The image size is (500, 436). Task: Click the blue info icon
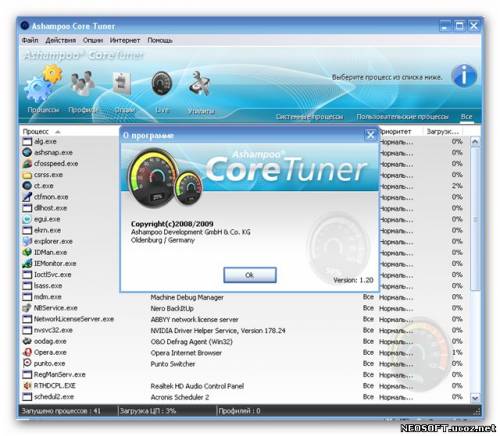tap(464, 76)
